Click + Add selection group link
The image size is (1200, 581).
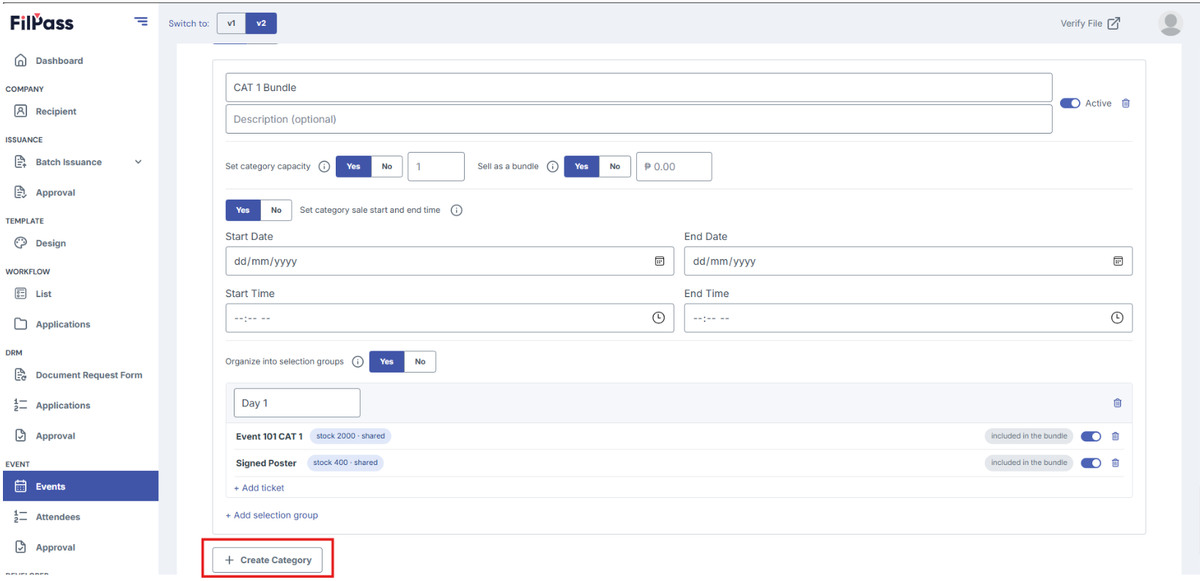pos(272,515)
